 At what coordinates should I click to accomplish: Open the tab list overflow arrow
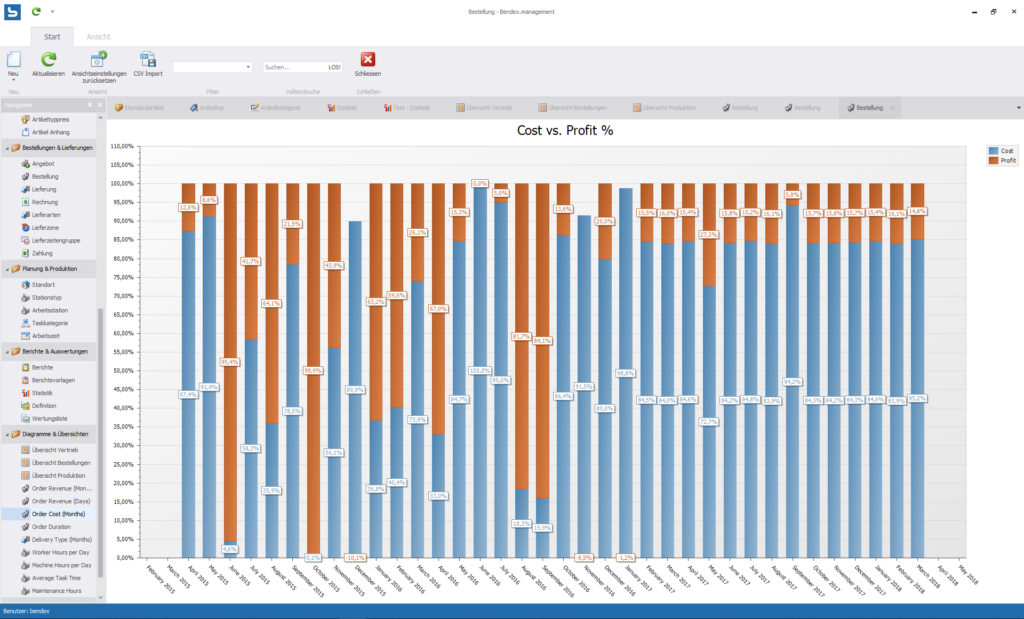1017,107
